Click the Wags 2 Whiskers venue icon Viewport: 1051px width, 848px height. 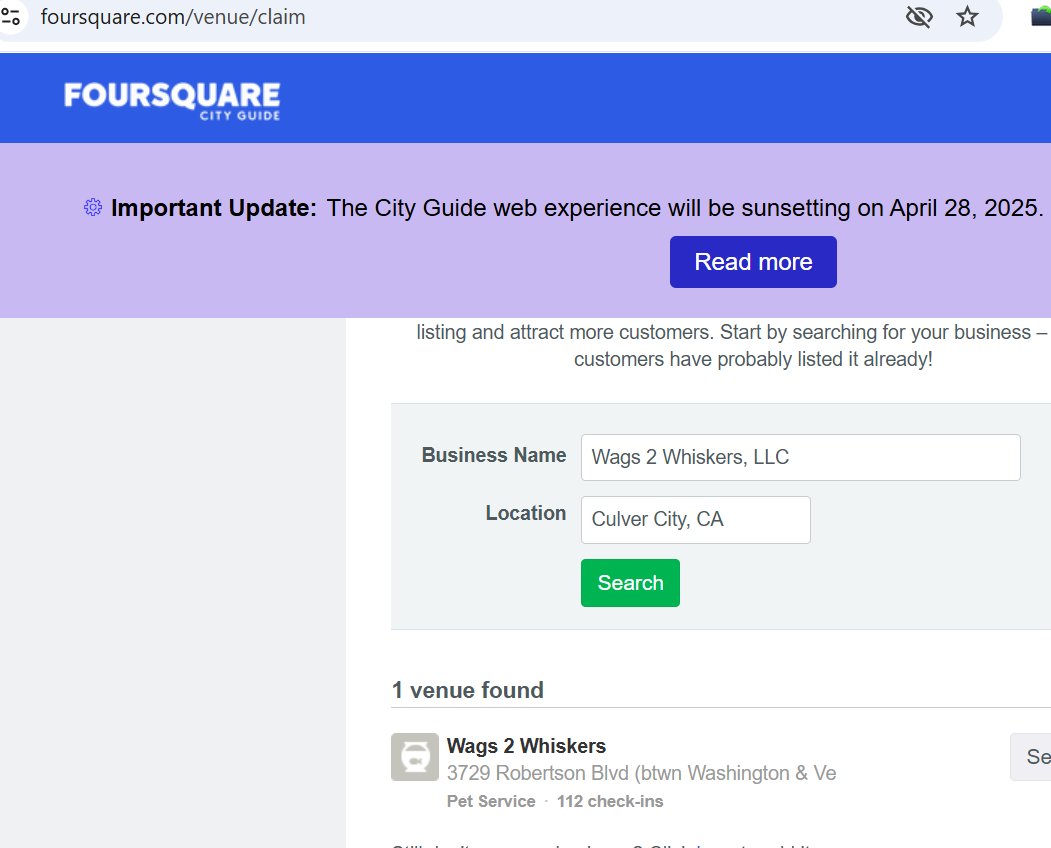coord(415,757)
